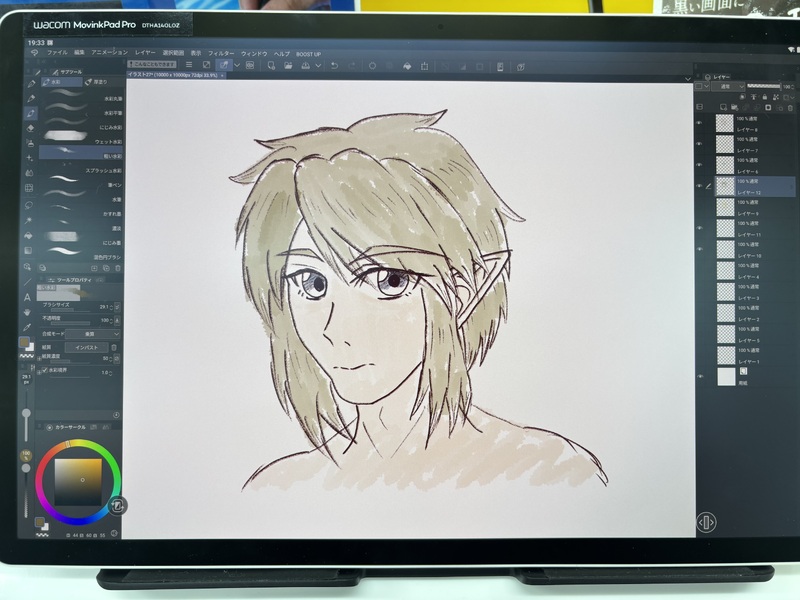This screenshot has width=800, height=600.
Task: Click the side panel toggle button at canvas corner
Action: tap(706, 522)
